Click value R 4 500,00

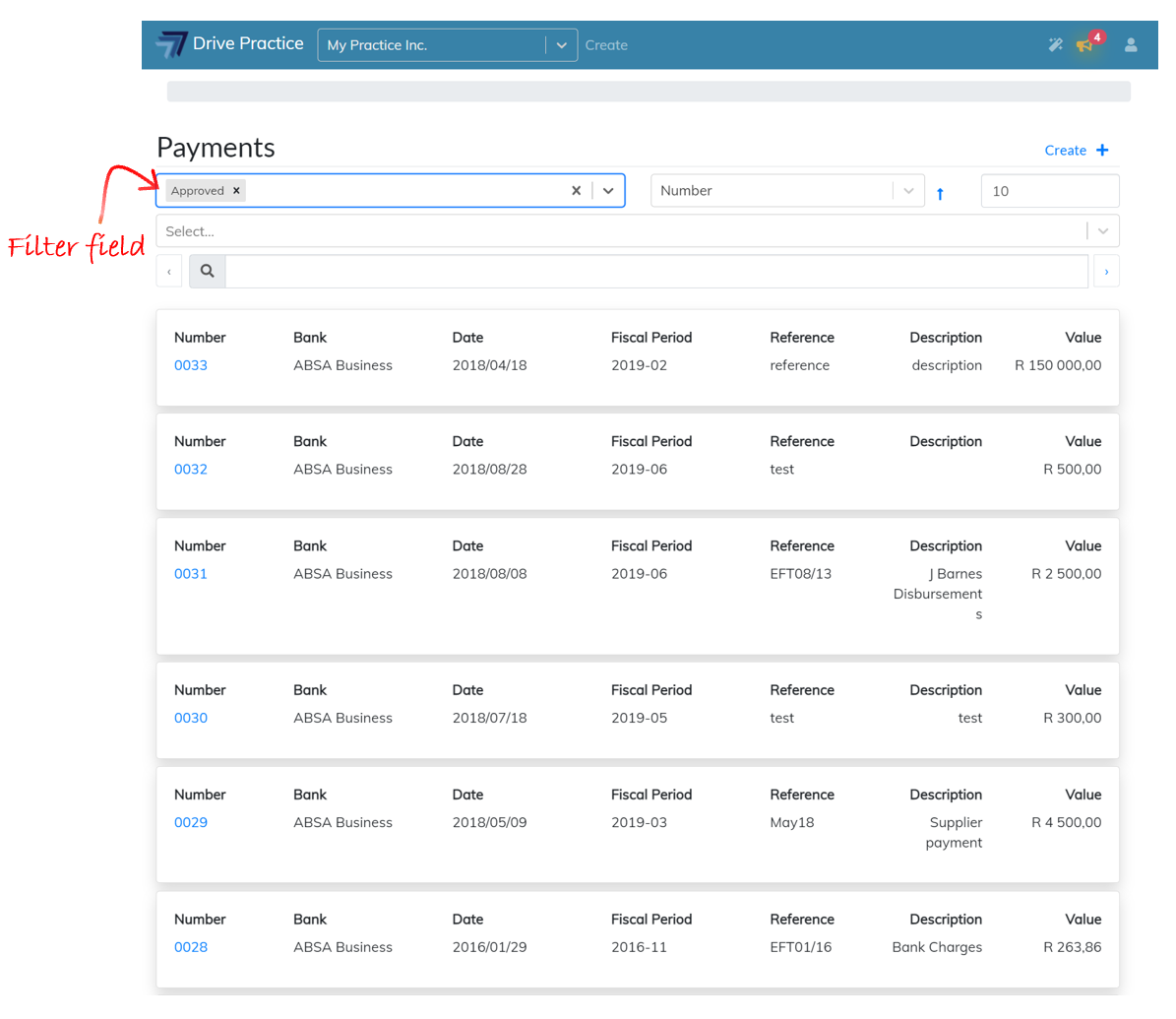[x=1066, y=822]
